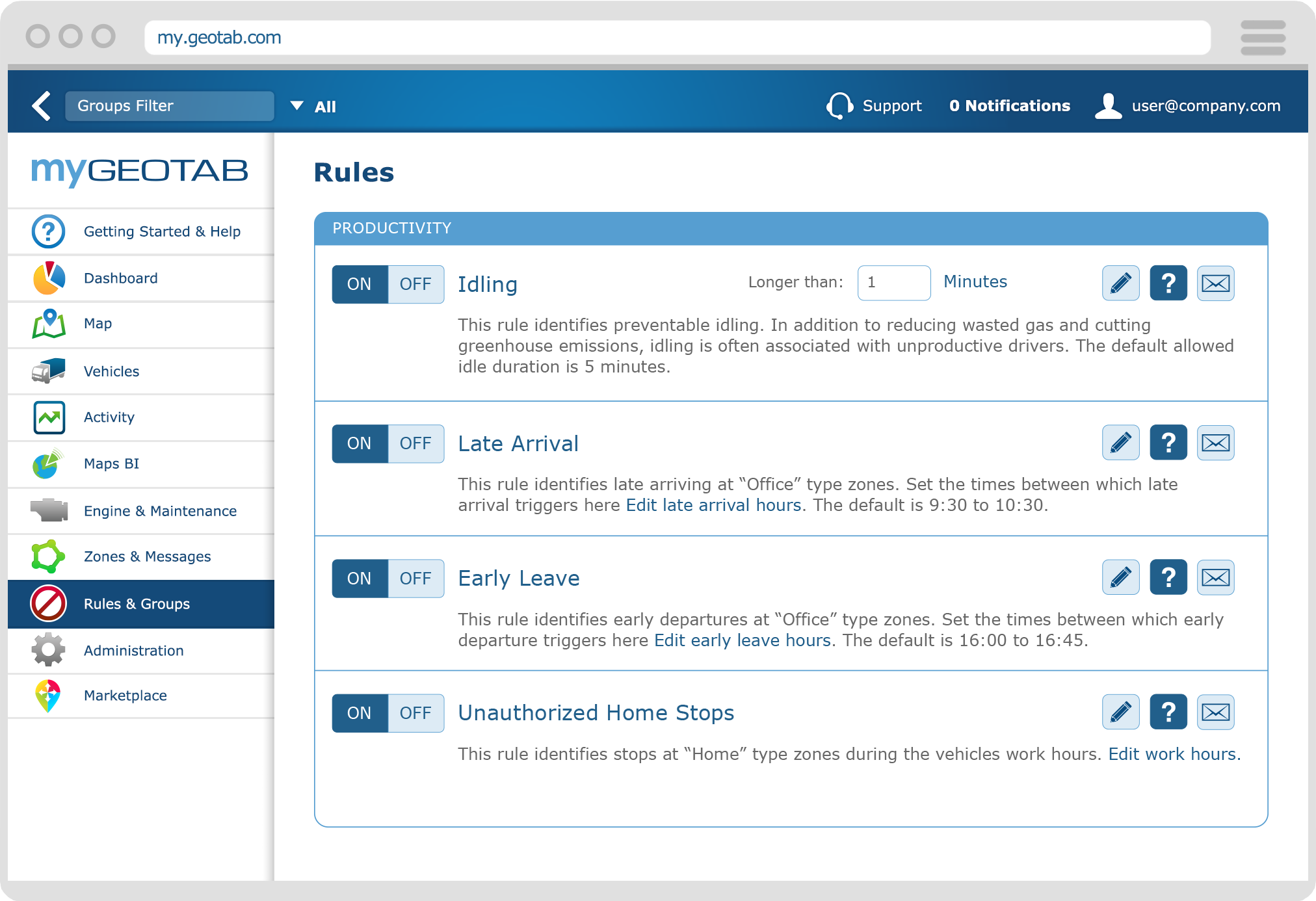Open the Activity chart icon
The height and width of the screenshot is (901, 1316).
(x=49, y=417)
